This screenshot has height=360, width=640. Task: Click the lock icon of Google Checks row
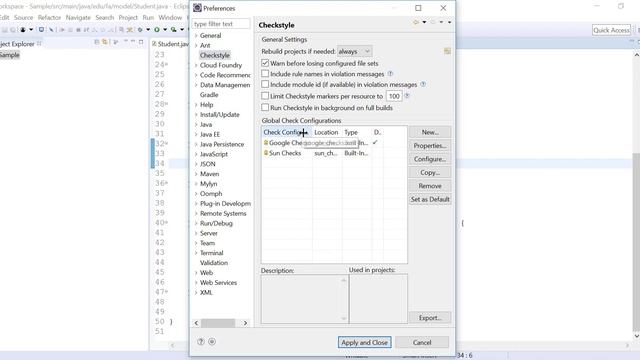[266, 142]
